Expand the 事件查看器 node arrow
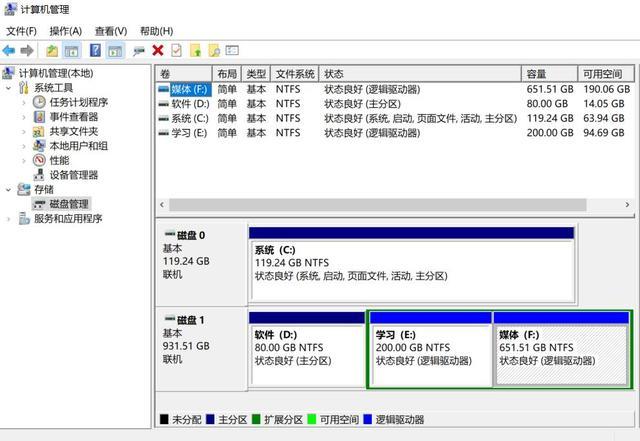Screen dimensions: 640x441 24,117
